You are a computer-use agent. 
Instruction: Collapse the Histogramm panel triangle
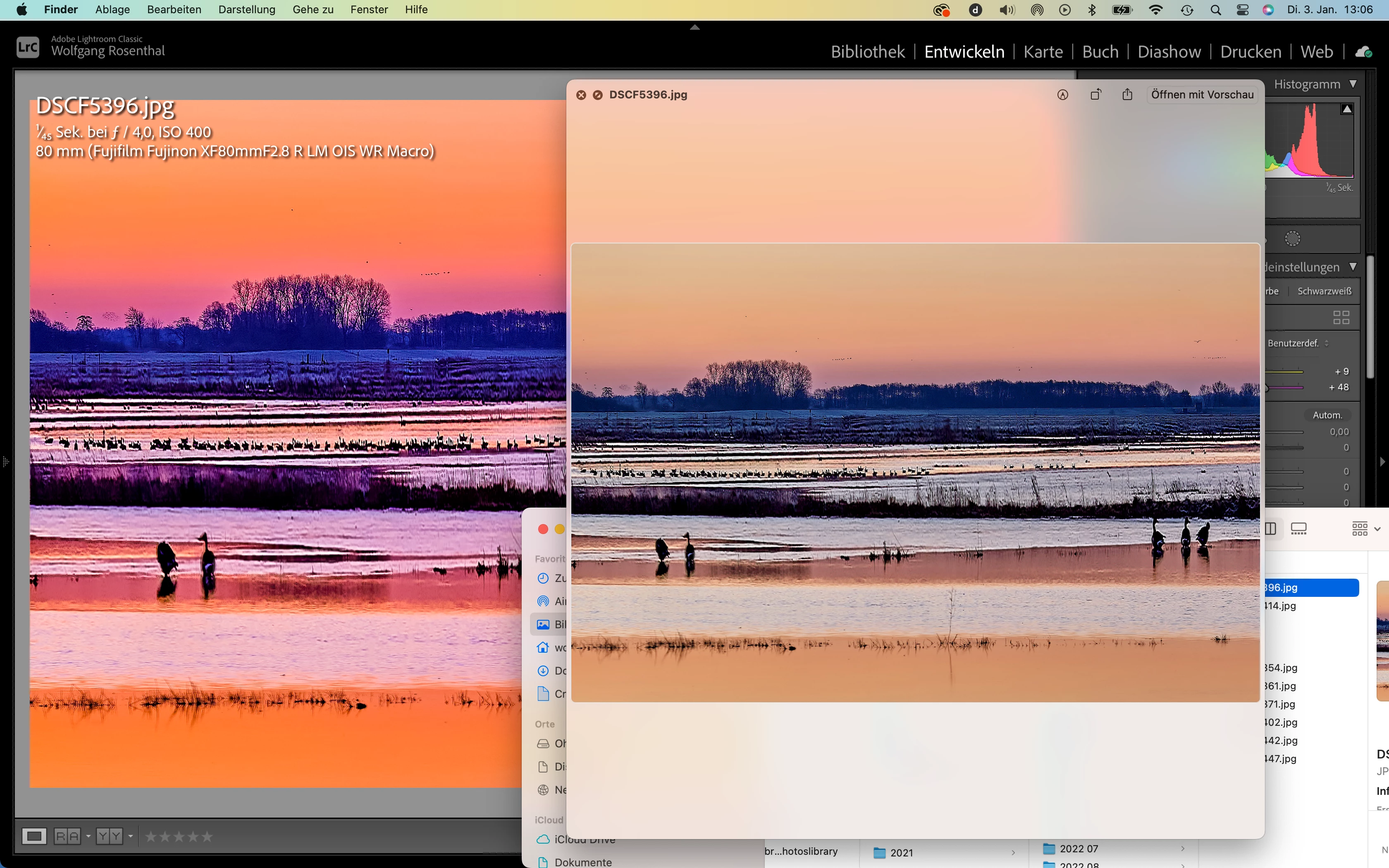1353,84
